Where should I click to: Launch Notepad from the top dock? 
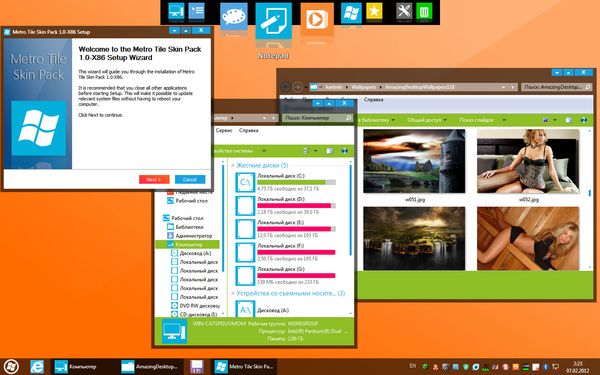pos(274,21)
